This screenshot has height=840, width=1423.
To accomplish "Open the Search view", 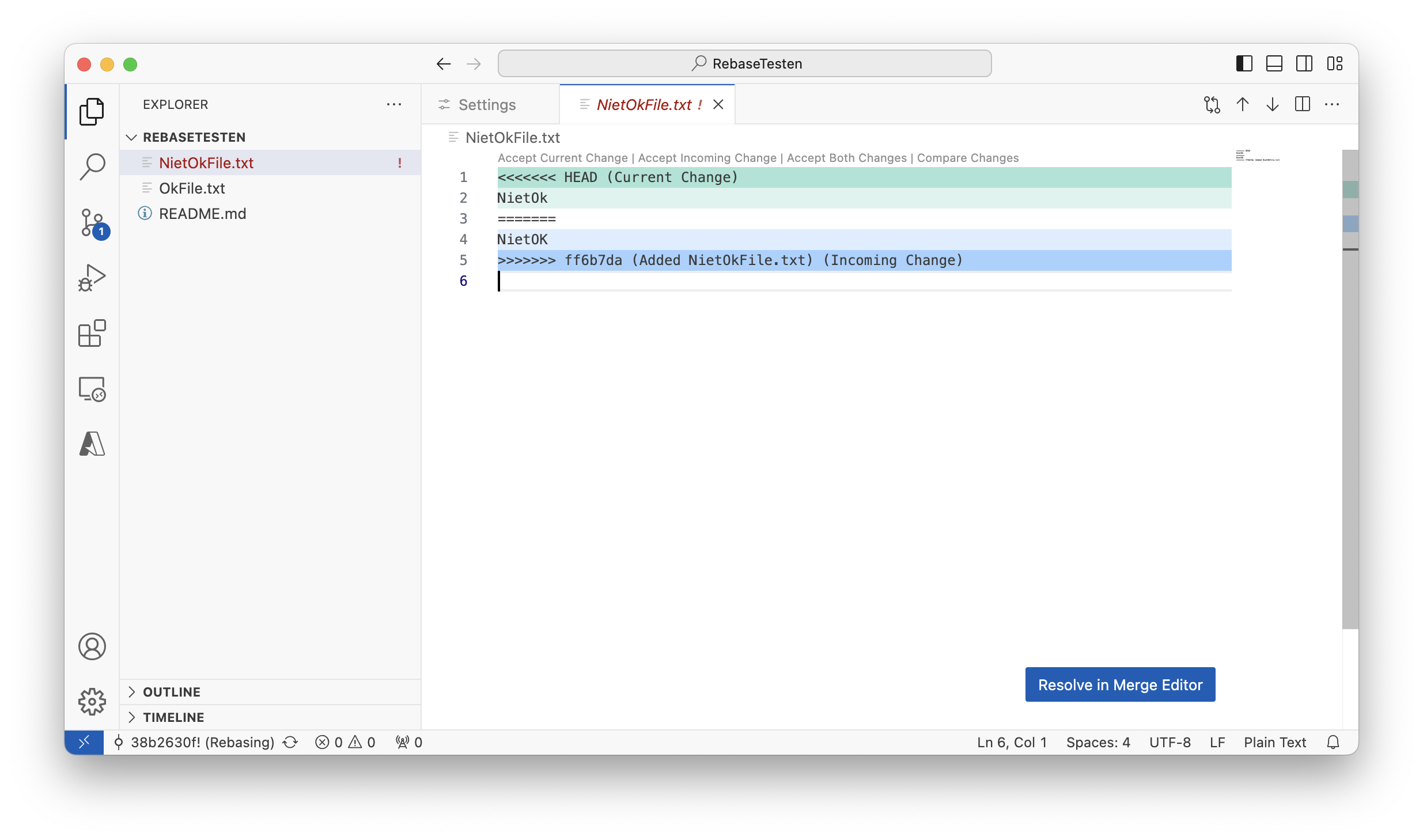I will pyautogui.click(x=92, y=166).
